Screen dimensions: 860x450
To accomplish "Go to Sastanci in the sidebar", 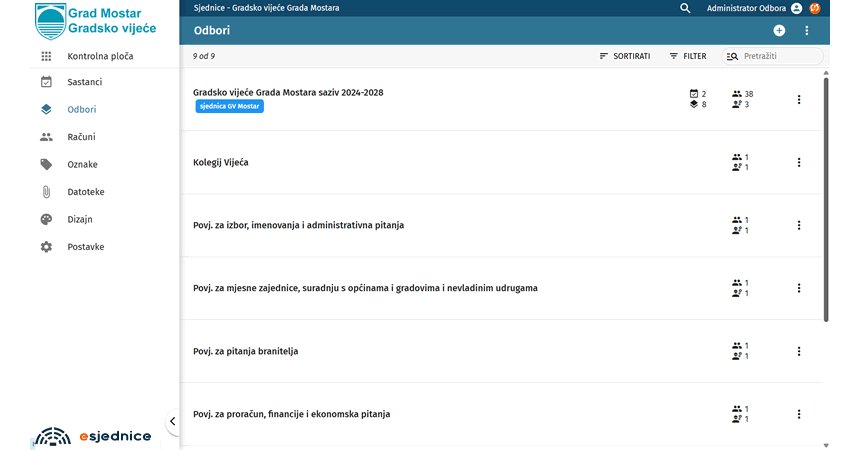I will point(84,82).
